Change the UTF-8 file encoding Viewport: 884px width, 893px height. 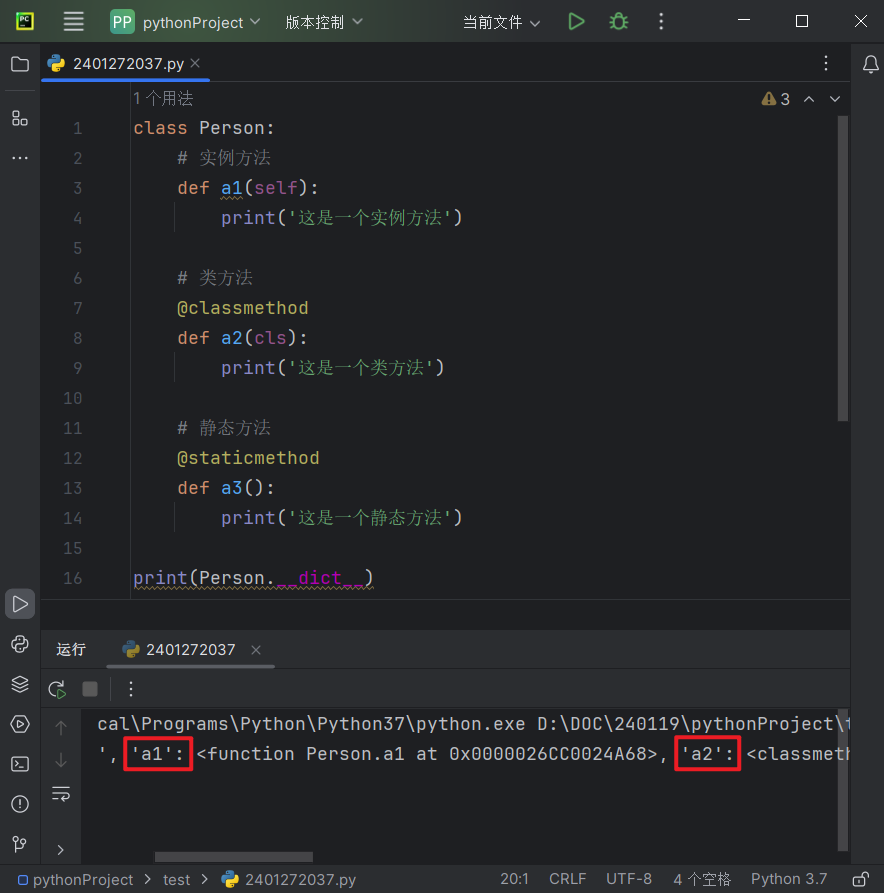(629, 879)
